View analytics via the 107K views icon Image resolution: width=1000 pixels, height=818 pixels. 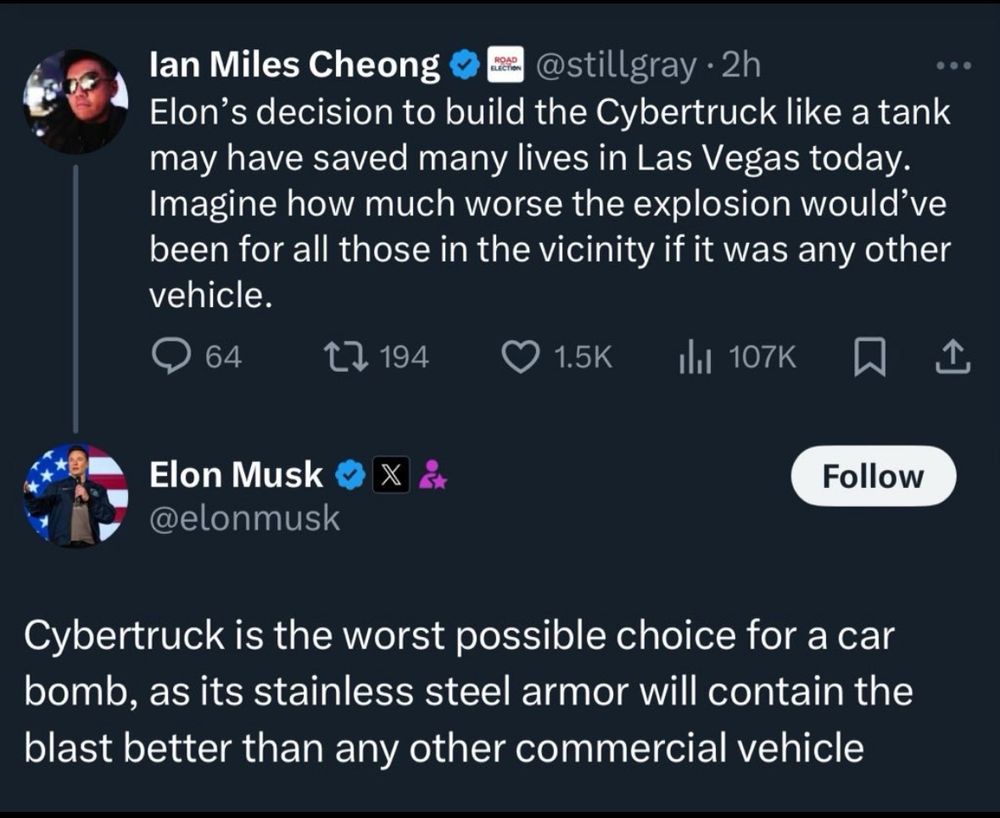(x=694, y=356)
